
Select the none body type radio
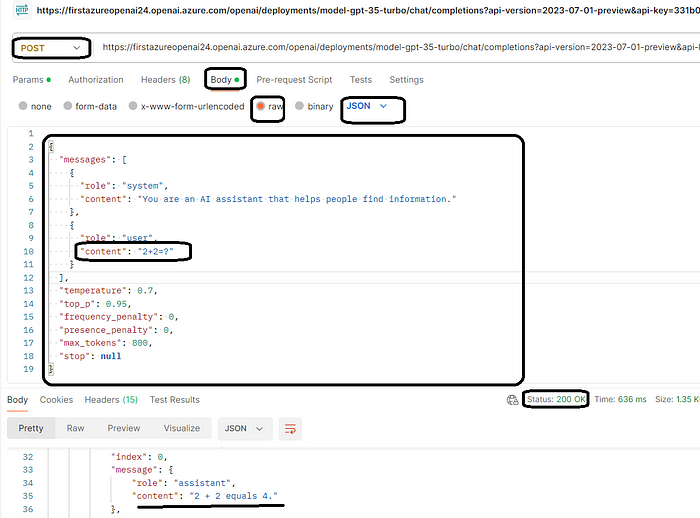pyautogui.click(x=23, y=106)
